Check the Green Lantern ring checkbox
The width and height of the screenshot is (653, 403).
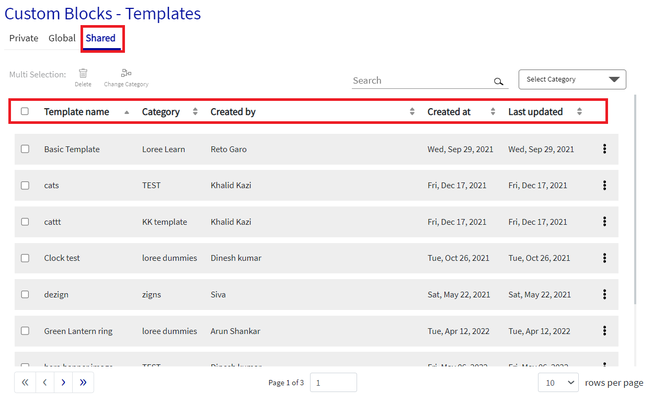[x=25, y=331]
